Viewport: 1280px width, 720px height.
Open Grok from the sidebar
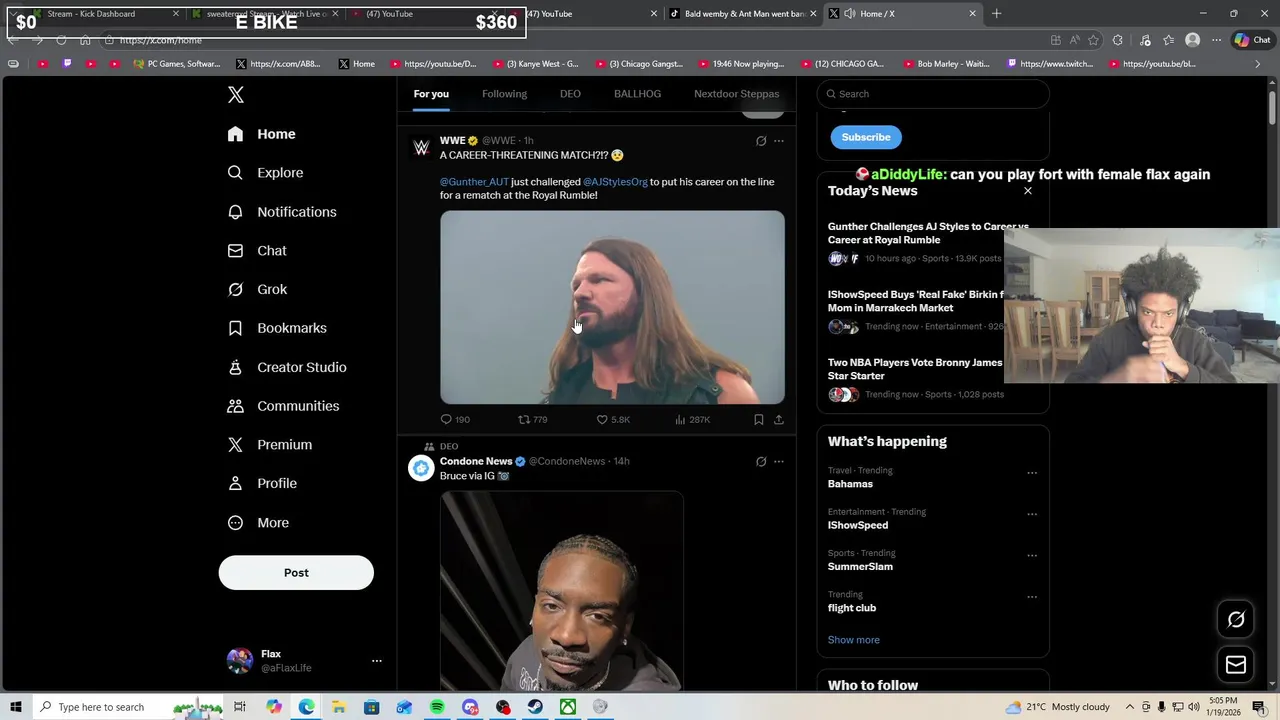pyautogui.click(x=258, y=289)
